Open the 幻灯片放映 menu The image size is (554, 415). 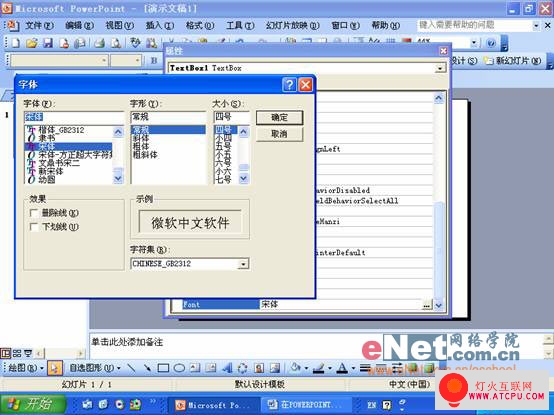tap(293, 25)
